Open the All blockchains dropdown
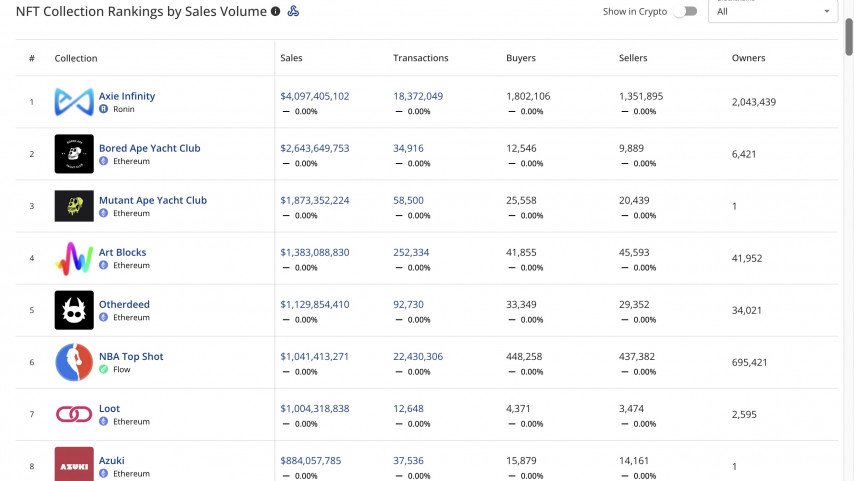 pyautogui.click(x=772, y=11)
